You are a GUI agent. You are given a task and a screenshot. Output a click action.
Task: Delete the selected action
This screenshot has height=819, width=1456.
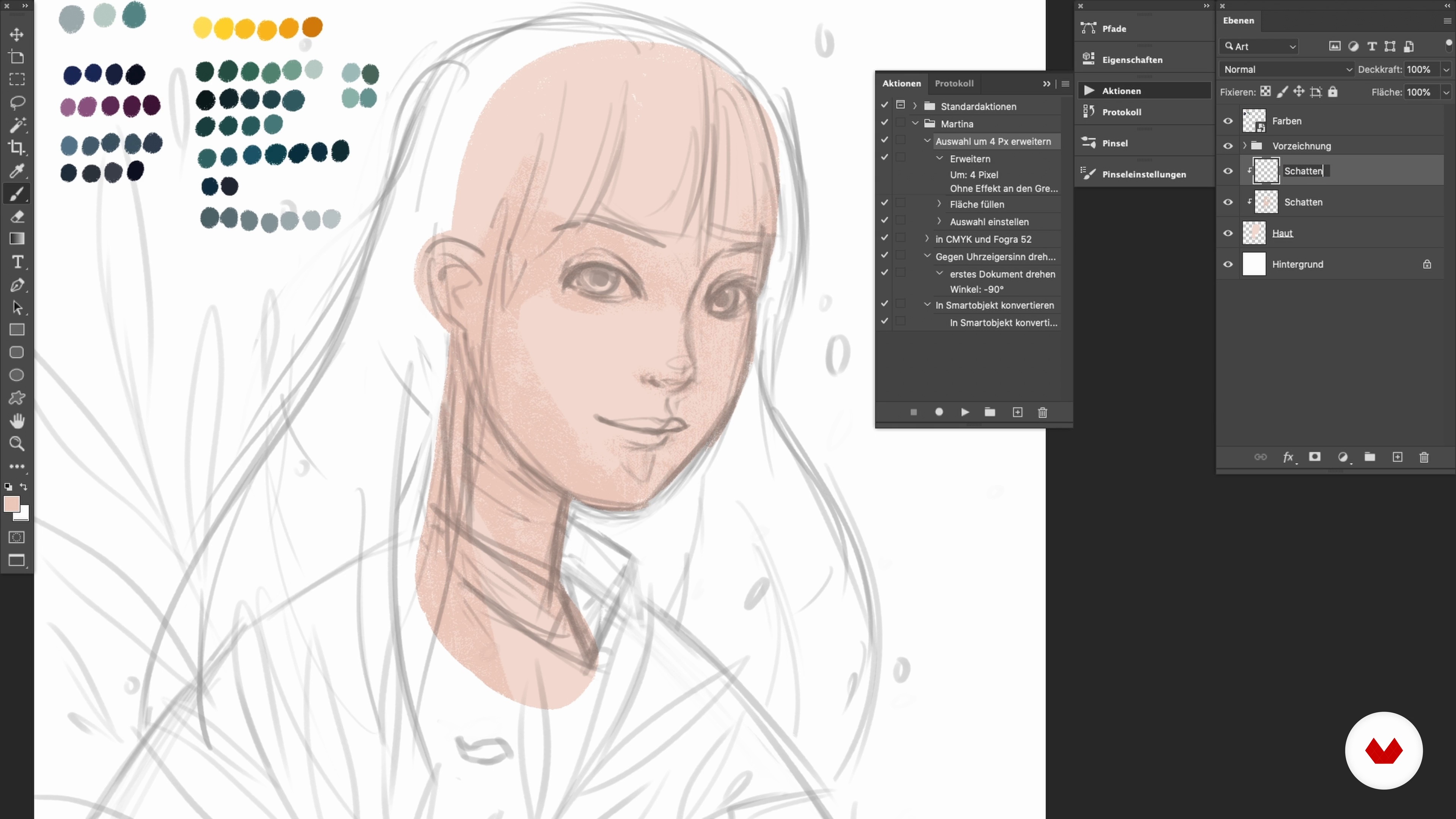1043,412
